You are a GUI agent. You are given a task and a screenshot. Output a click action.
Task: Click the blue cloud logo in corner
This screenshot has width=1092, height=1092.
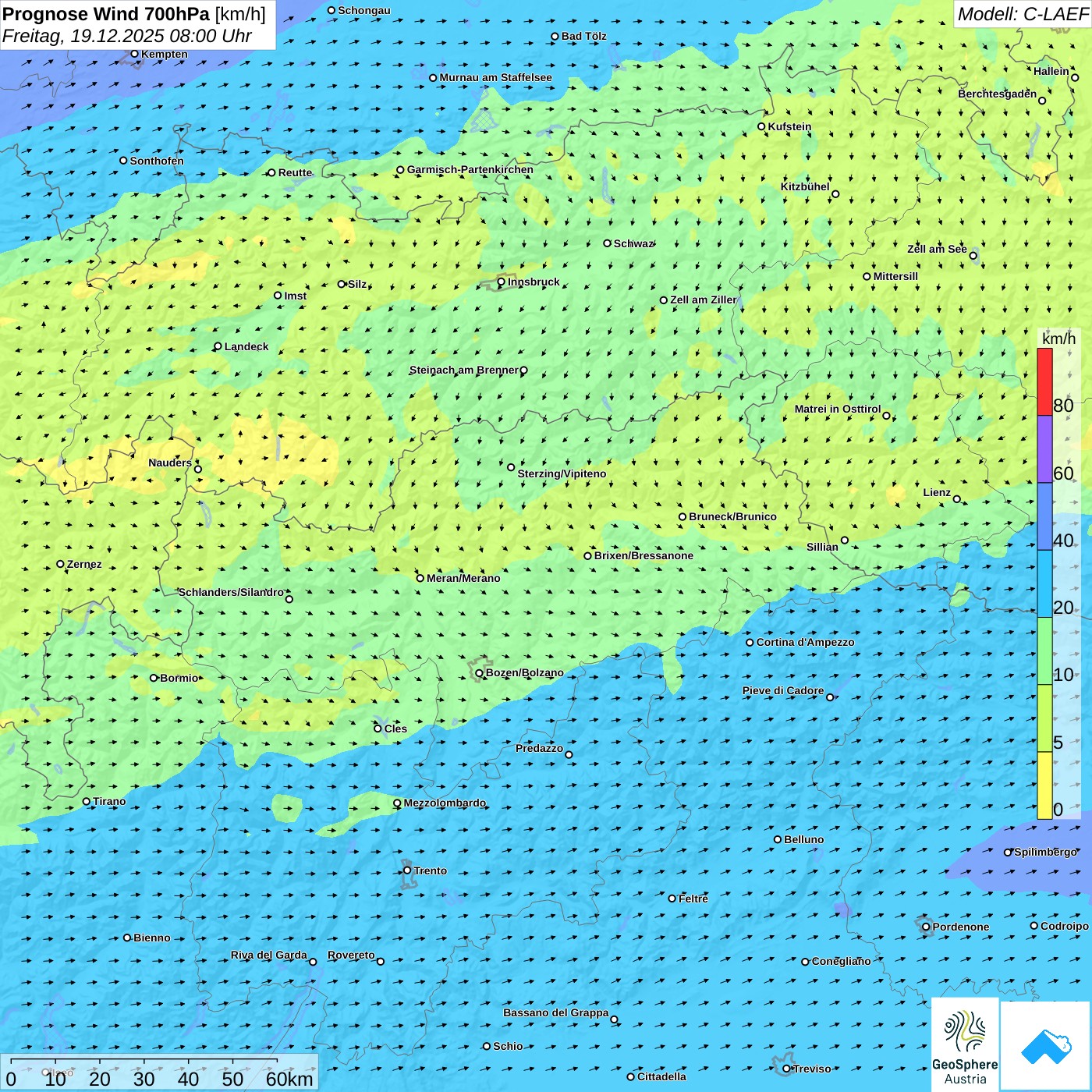[1046, 1045]
